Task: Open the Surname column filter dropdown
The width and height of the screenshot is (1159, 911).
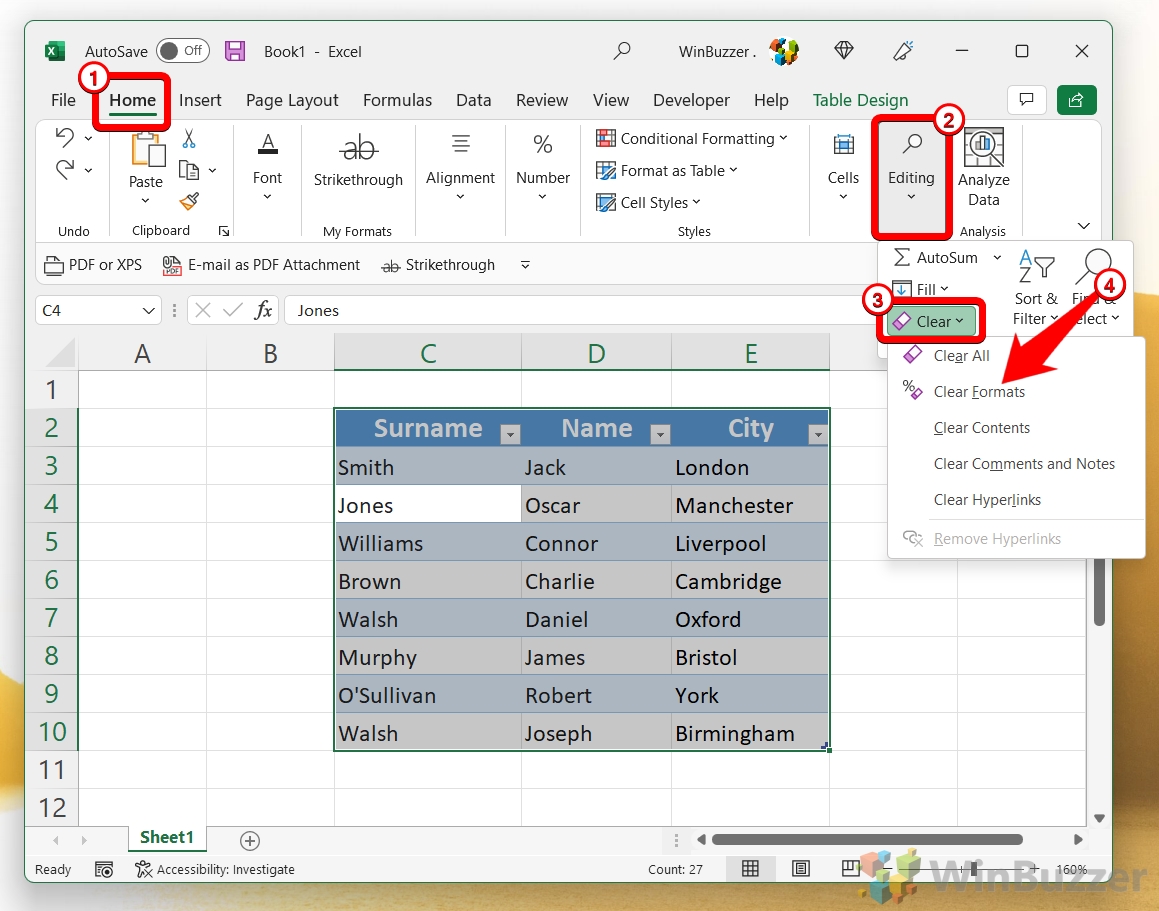Action: coord(510,434)
